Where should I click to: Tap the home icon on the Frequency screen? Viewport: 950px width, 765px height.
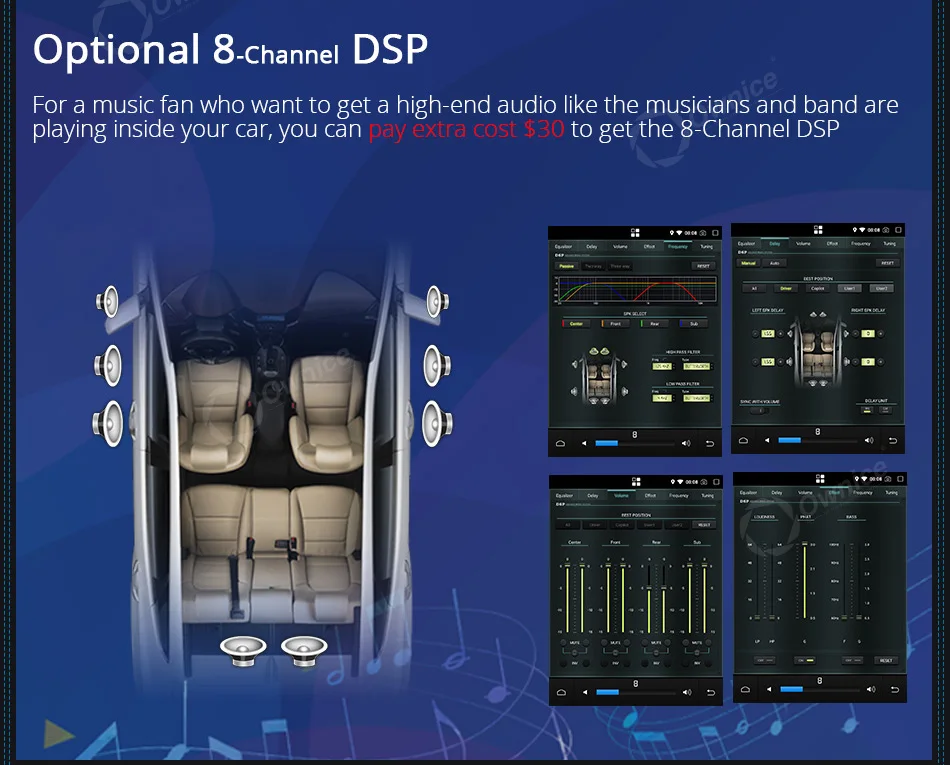(560, 443)
